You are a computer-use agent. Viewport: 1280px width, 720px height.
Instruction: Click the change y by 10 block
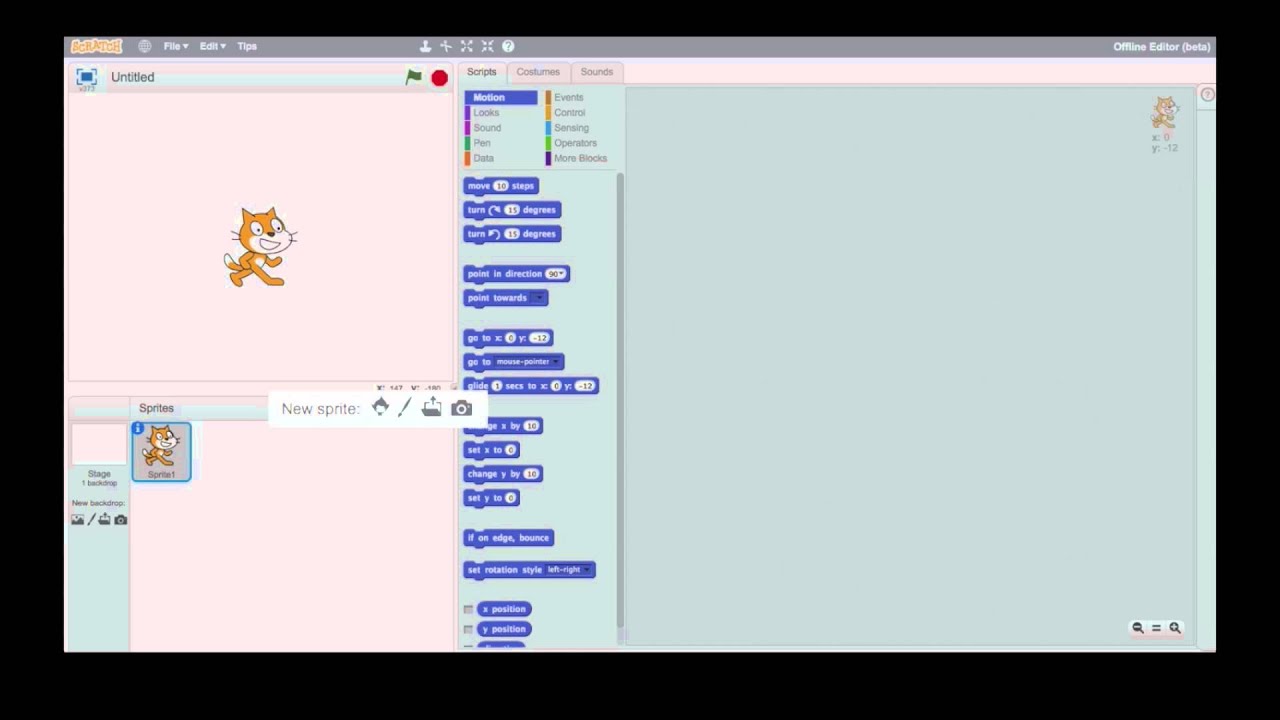pos(502,474)
